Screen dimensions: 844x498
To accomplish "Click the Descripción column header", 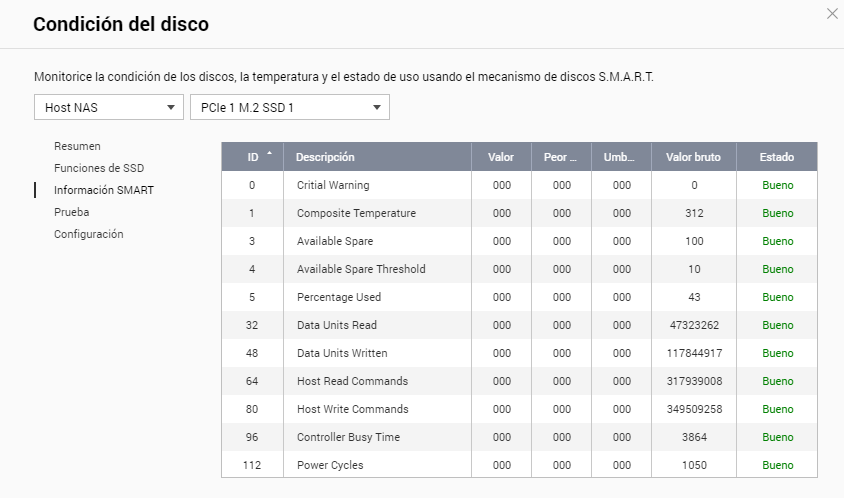I will (325, 157).
